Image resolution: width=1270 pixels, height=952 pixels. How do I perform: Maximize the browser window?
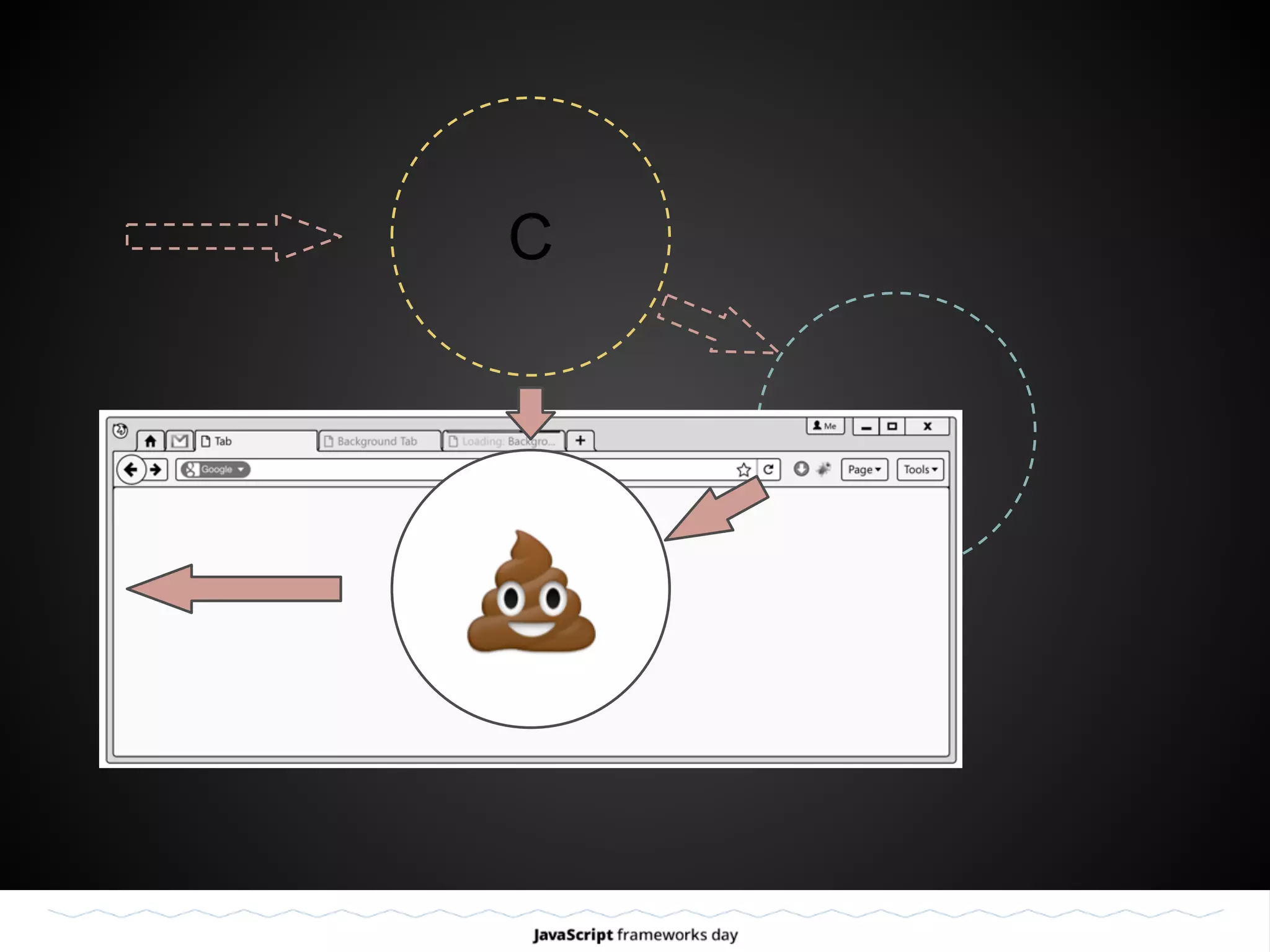(892, 426)
